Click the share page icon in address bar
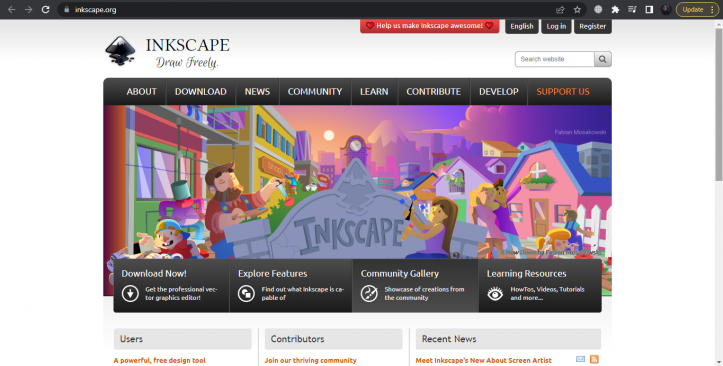This screenshot has width=723, height=366. tap(560, 9)
